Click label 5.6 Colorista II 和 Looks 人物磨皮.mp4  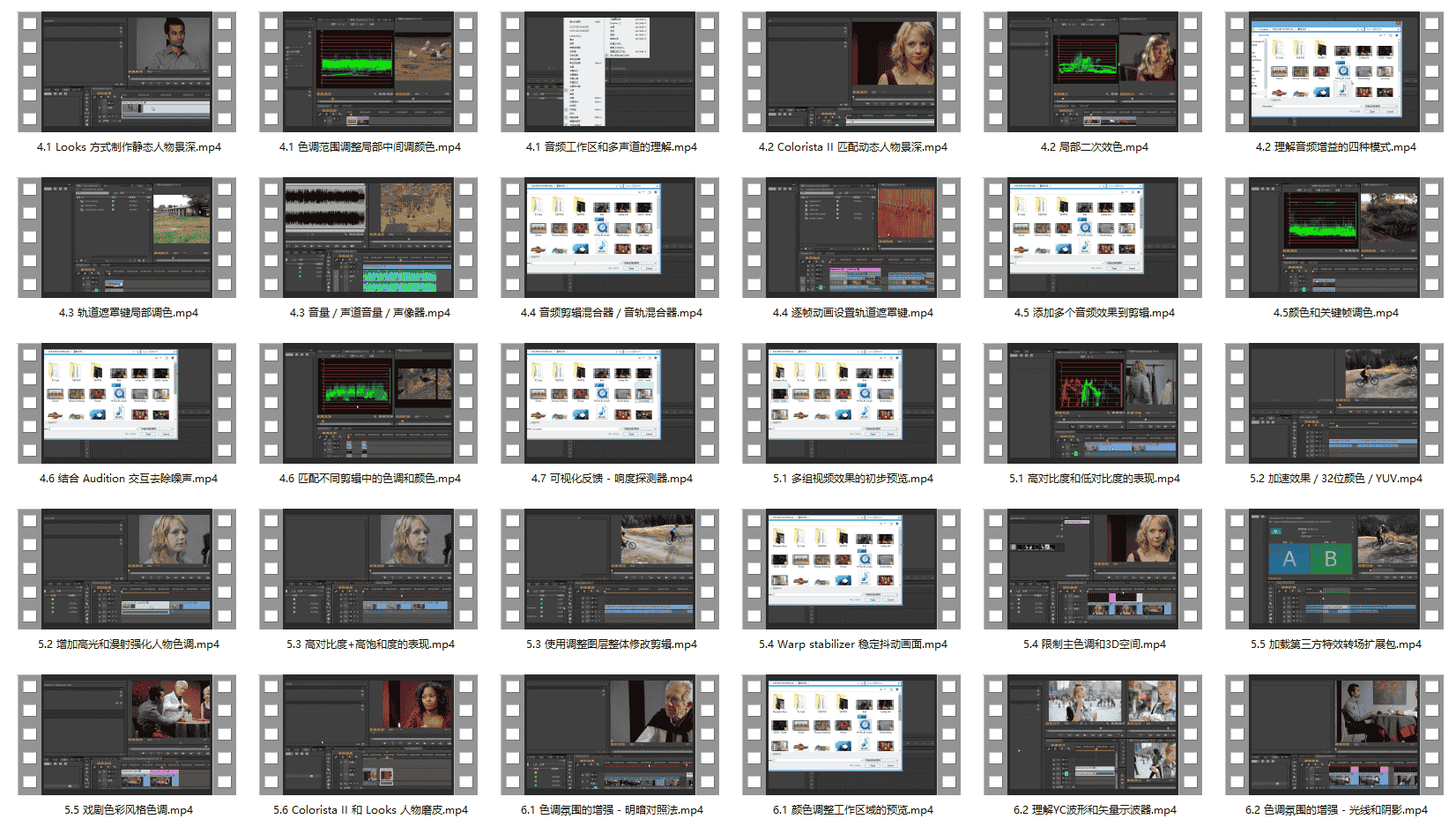point(369,810)
